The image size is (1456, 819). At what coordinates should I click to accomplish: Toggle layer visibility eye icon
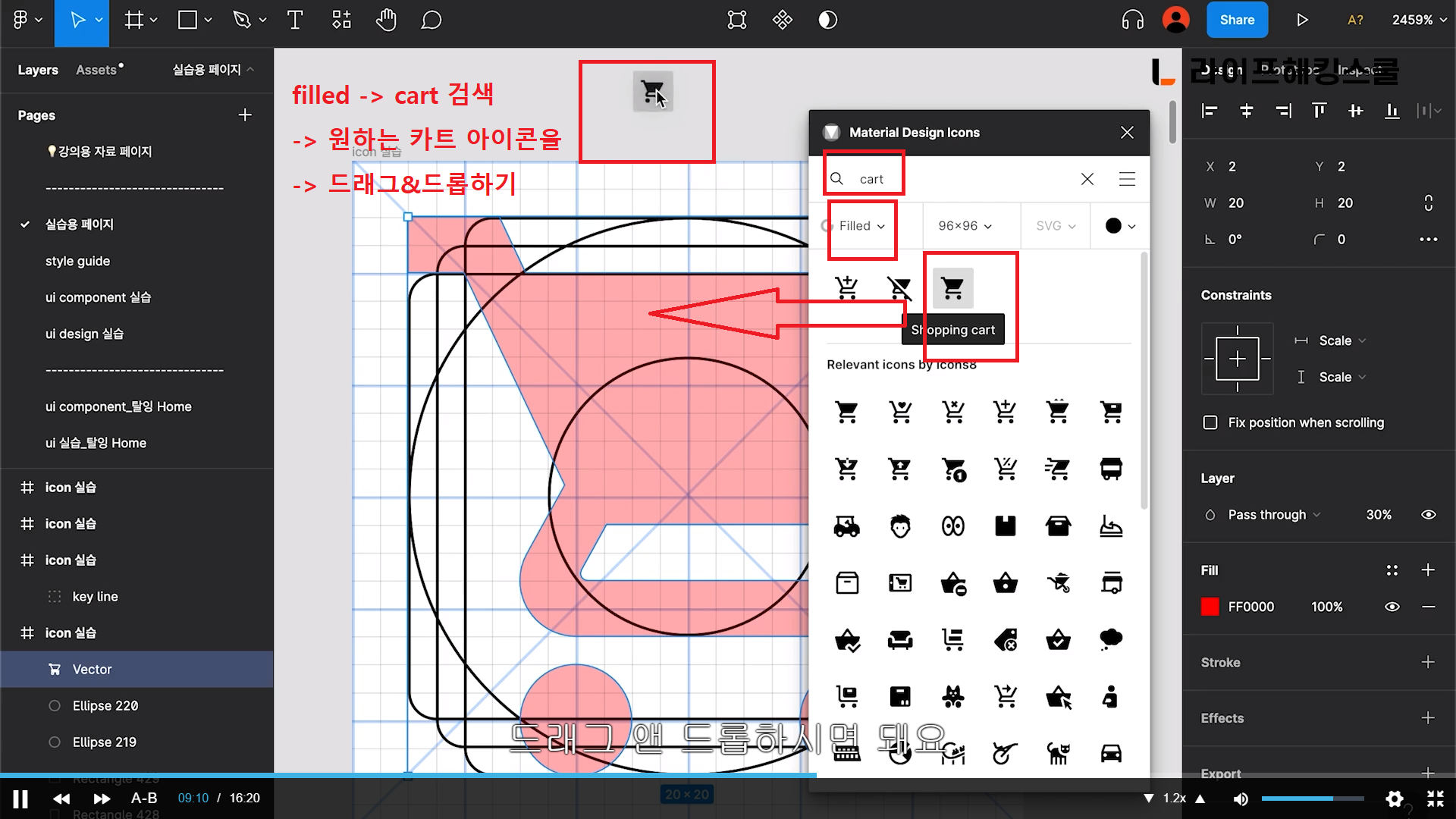pos(1428,515)
